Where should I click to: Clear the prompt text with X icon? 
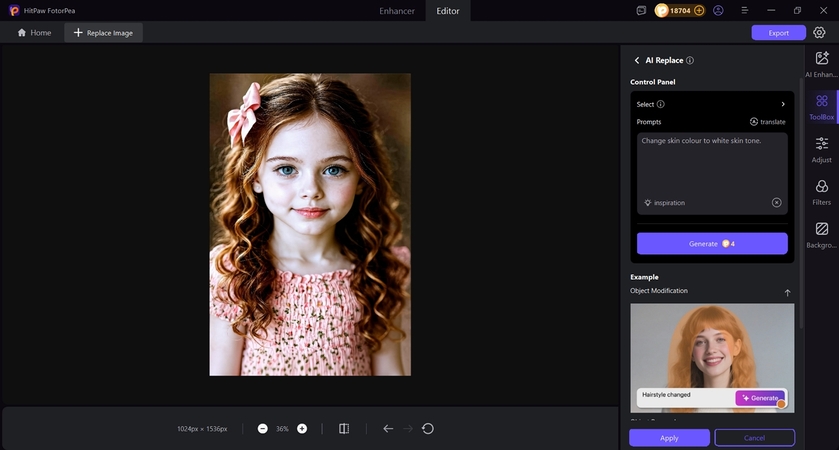click(x=776, y=202)
